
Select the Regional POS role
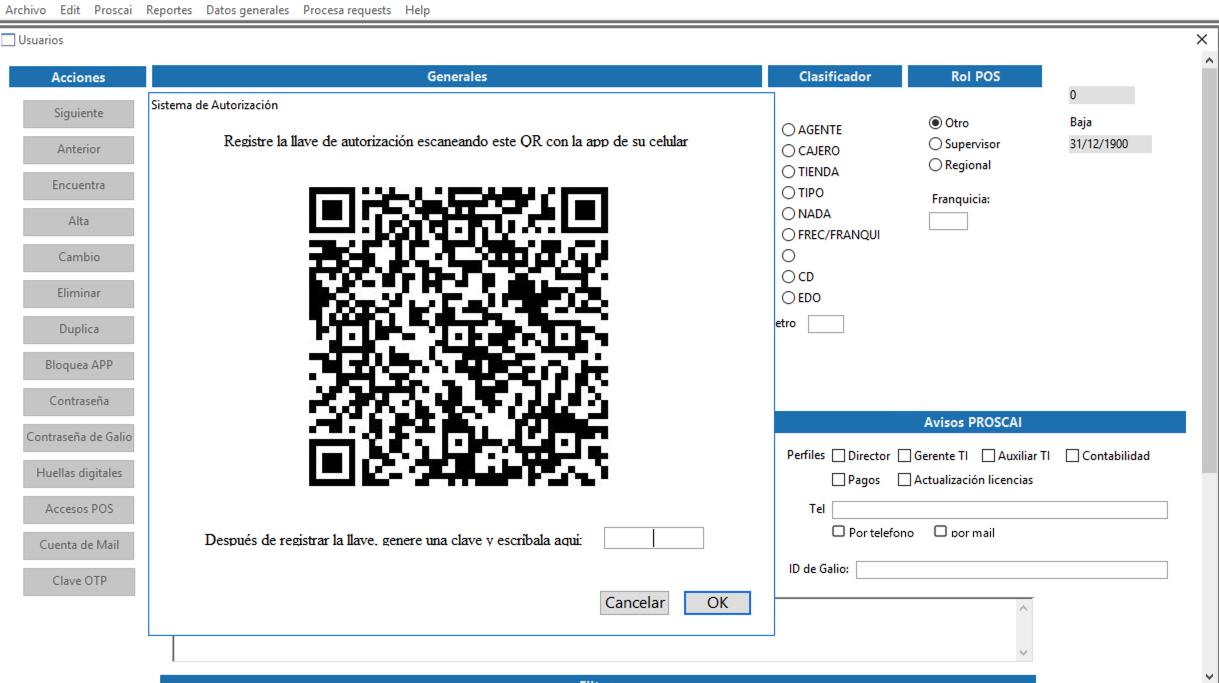pyautogui.click(x=935, y=165)
